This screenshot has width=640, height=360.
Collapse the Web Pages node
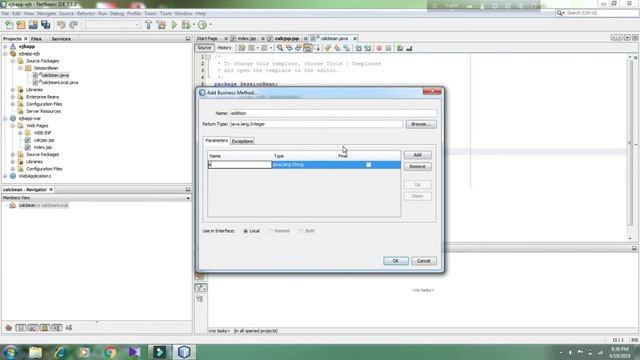(13, 126)
